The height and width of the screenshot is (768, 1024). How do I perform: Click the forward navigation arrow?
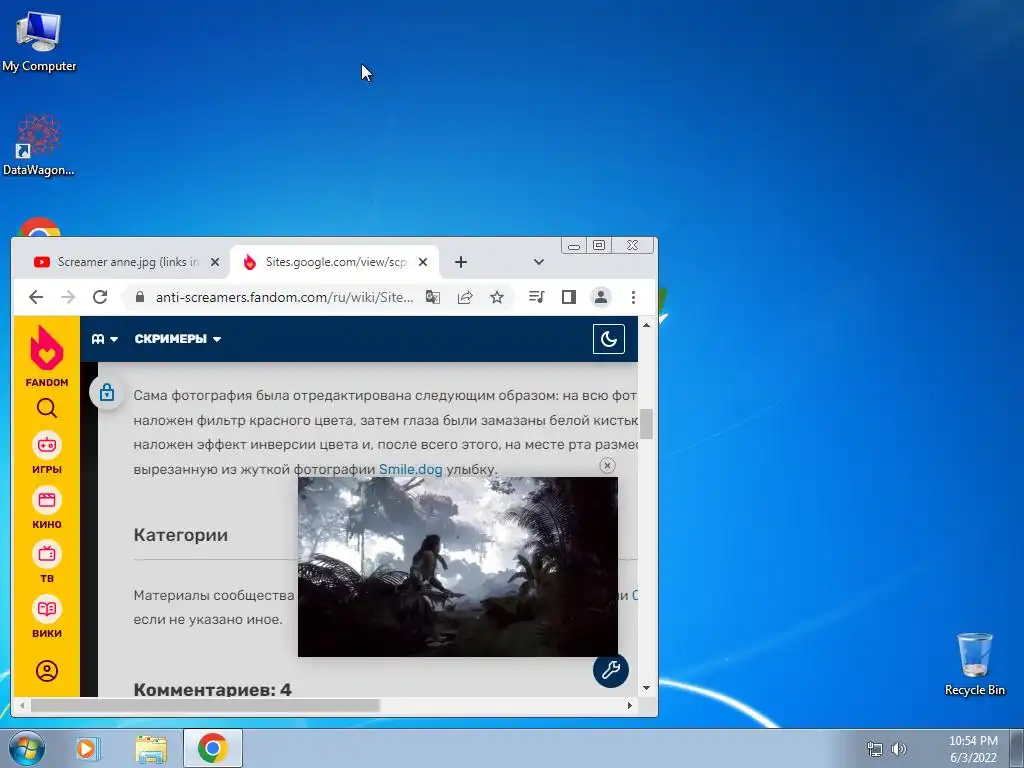[68, 297]
